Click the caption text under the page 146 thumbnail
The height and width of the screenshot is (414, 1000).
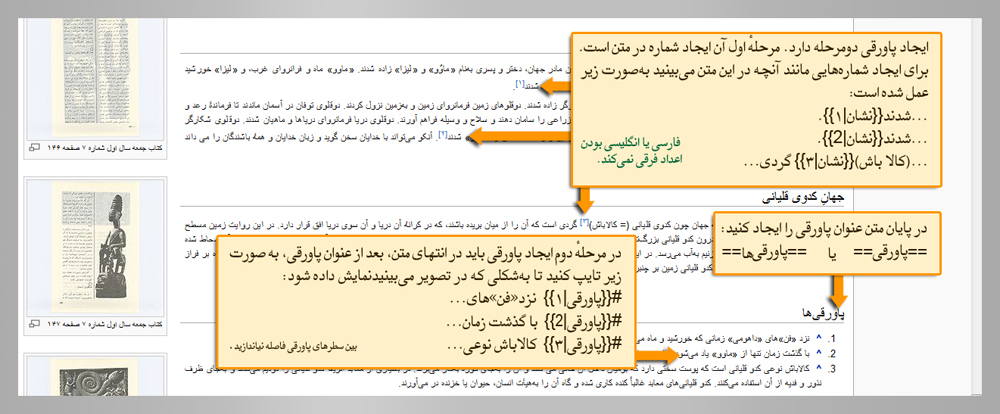100,147
